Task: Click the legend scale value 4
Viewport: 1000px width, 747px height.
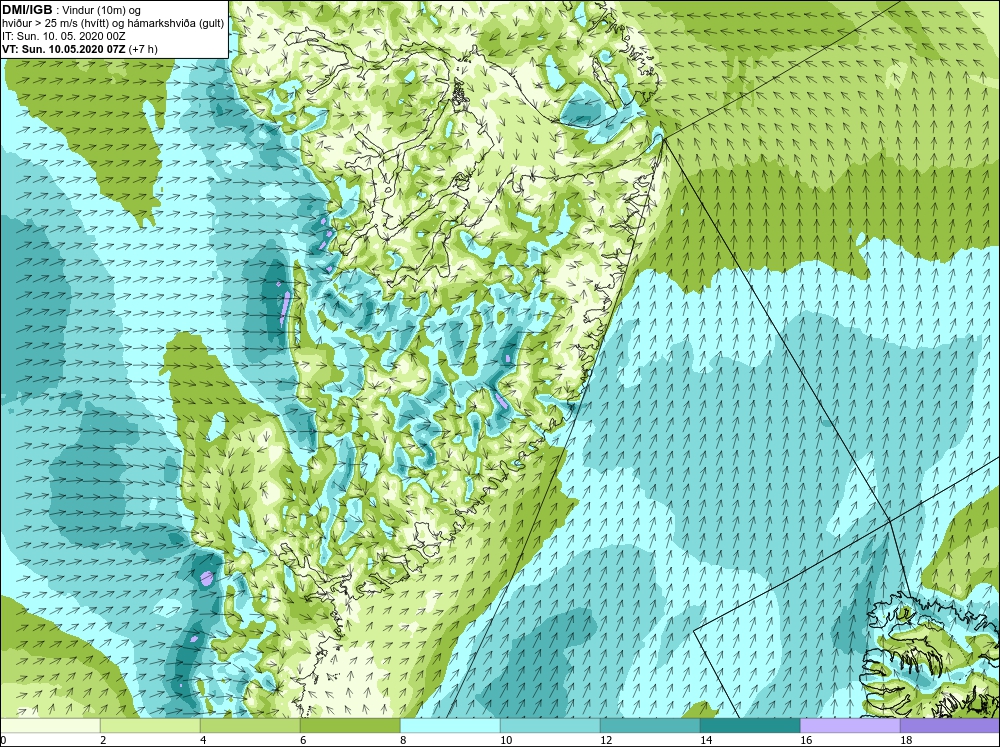Action: 203,740
